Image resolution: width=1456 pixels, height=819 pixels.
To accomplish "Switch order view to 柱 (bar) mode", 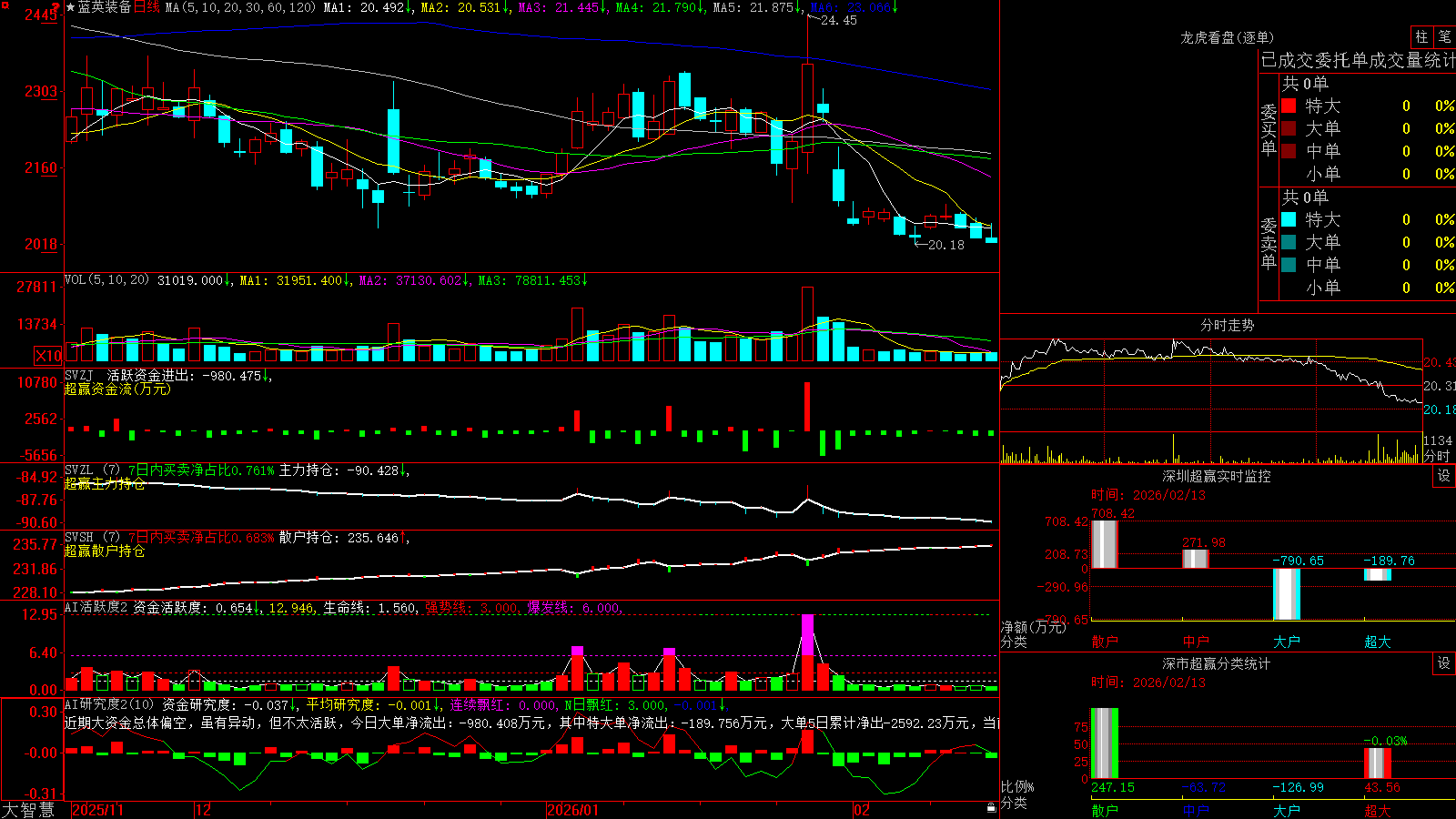I will tap(1421, 36).
